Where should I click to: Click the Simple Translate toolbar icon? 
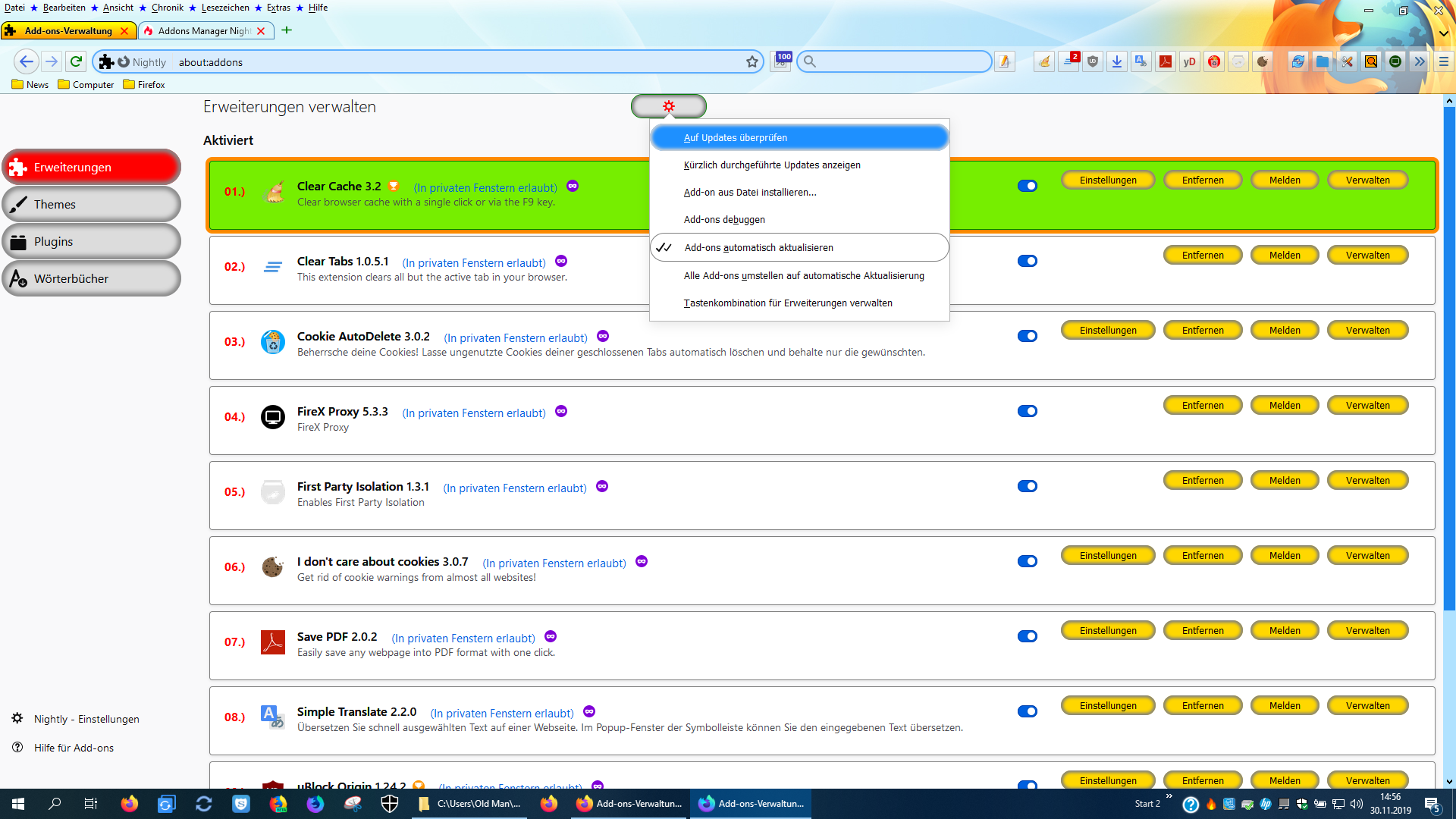tap(1141, 62)
